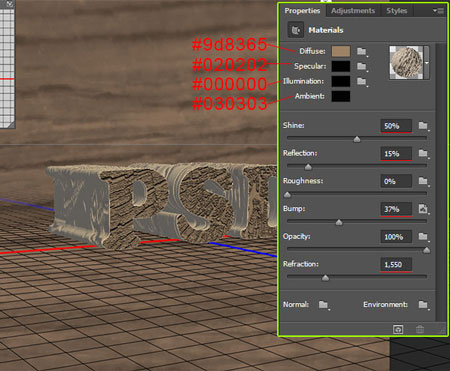This screenshot has width=450, height=371.
Task: Click the Ambient color swatch
Action: (341, 96)
